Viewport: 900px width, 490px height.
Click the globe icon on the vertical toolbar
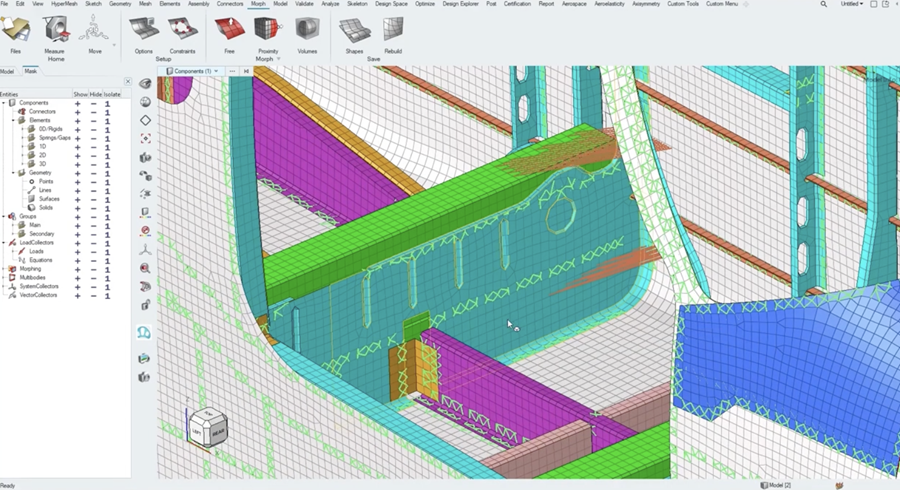(x=145, y=102)
